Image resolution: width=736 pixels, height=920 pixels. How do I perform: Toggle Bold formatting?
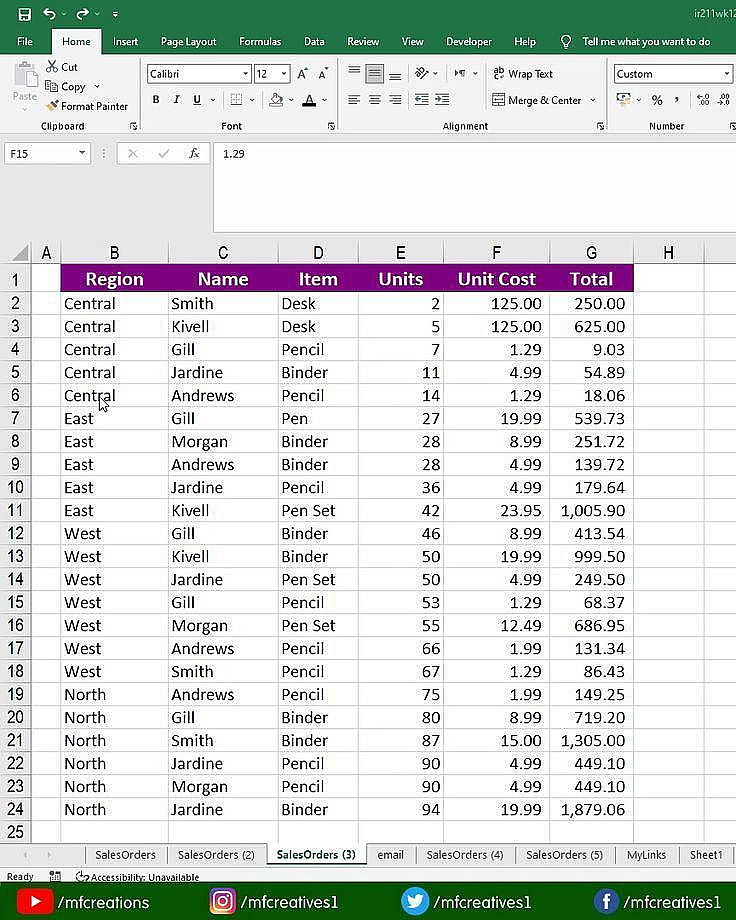click(x=156, y=100)
